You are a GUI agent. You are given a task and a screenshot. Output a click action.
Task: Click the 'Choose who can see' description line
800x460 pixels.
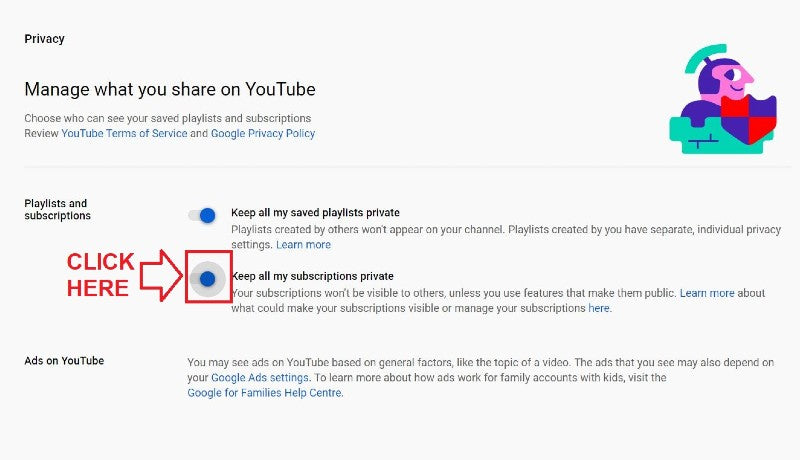(x=167, y=118)
